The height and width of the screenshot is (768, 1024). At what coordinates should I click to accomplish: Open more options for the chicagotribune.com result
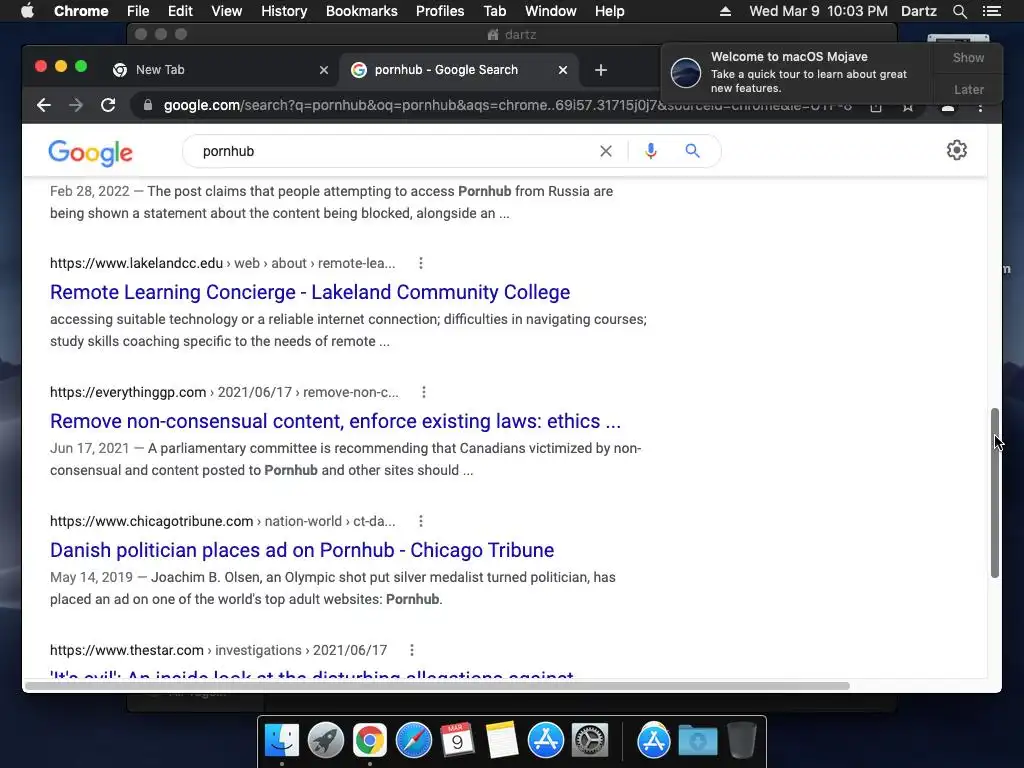pyautogui.click(x=421, y=521)
